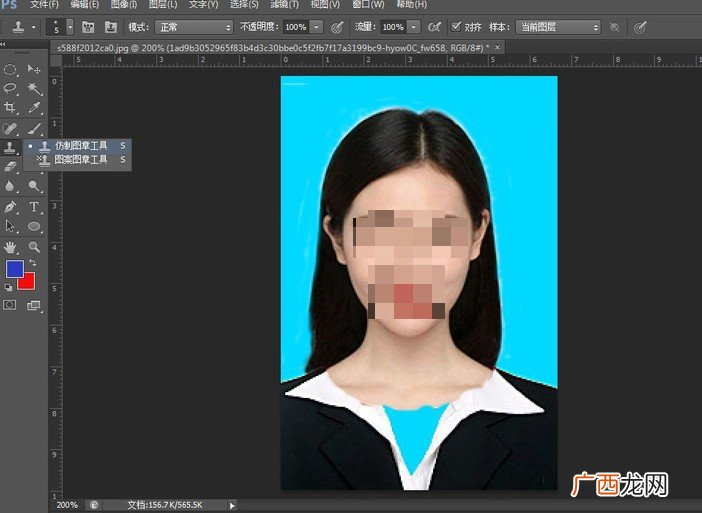This screenshot has width=702, height=513.
Task: Open the 图层(L) menu
Action: tap(163, 4)
